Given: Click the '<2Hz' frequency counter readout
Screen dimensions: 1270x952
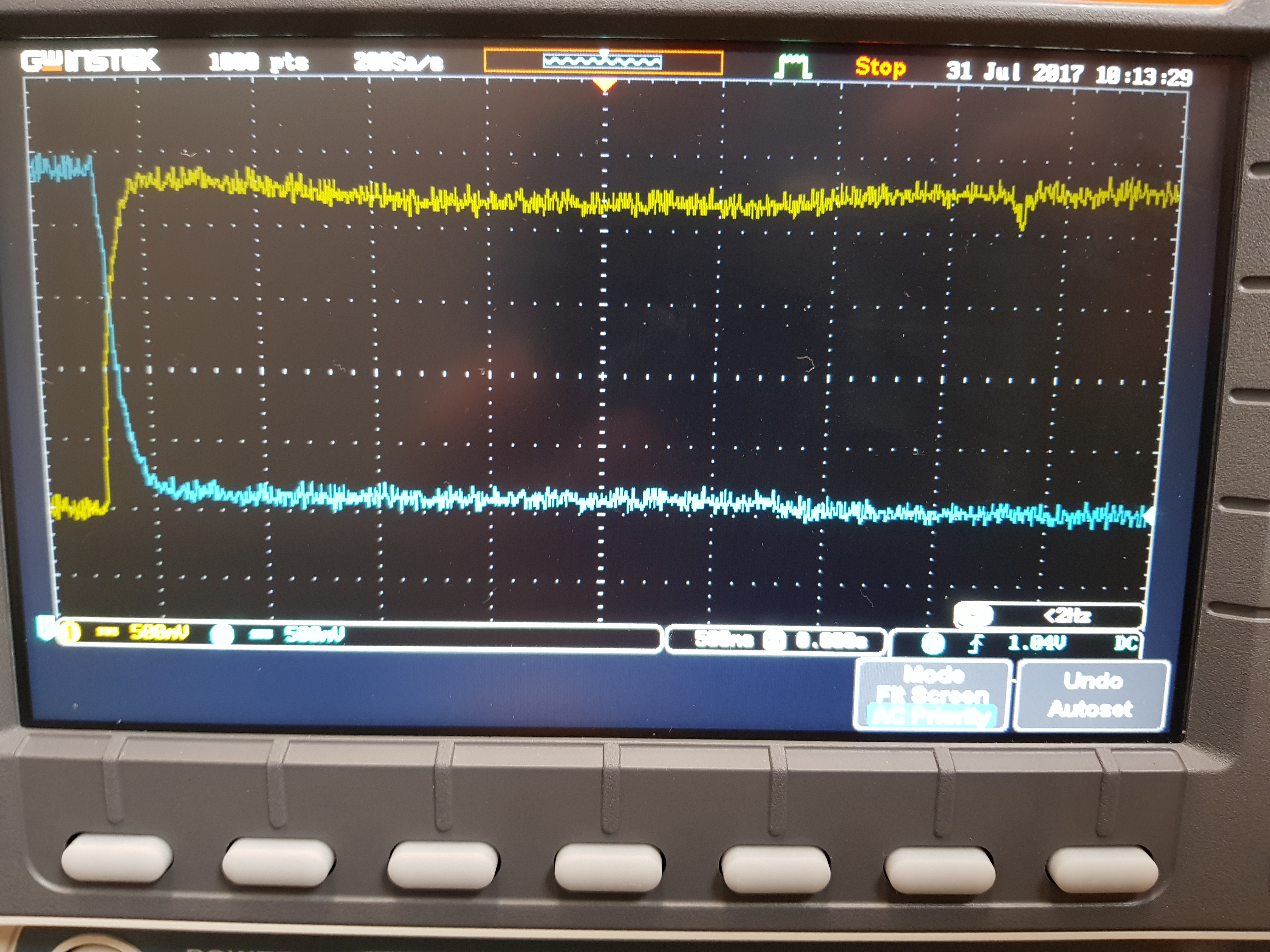Looking at the screenshot, I should click(x=1067, y=616).
